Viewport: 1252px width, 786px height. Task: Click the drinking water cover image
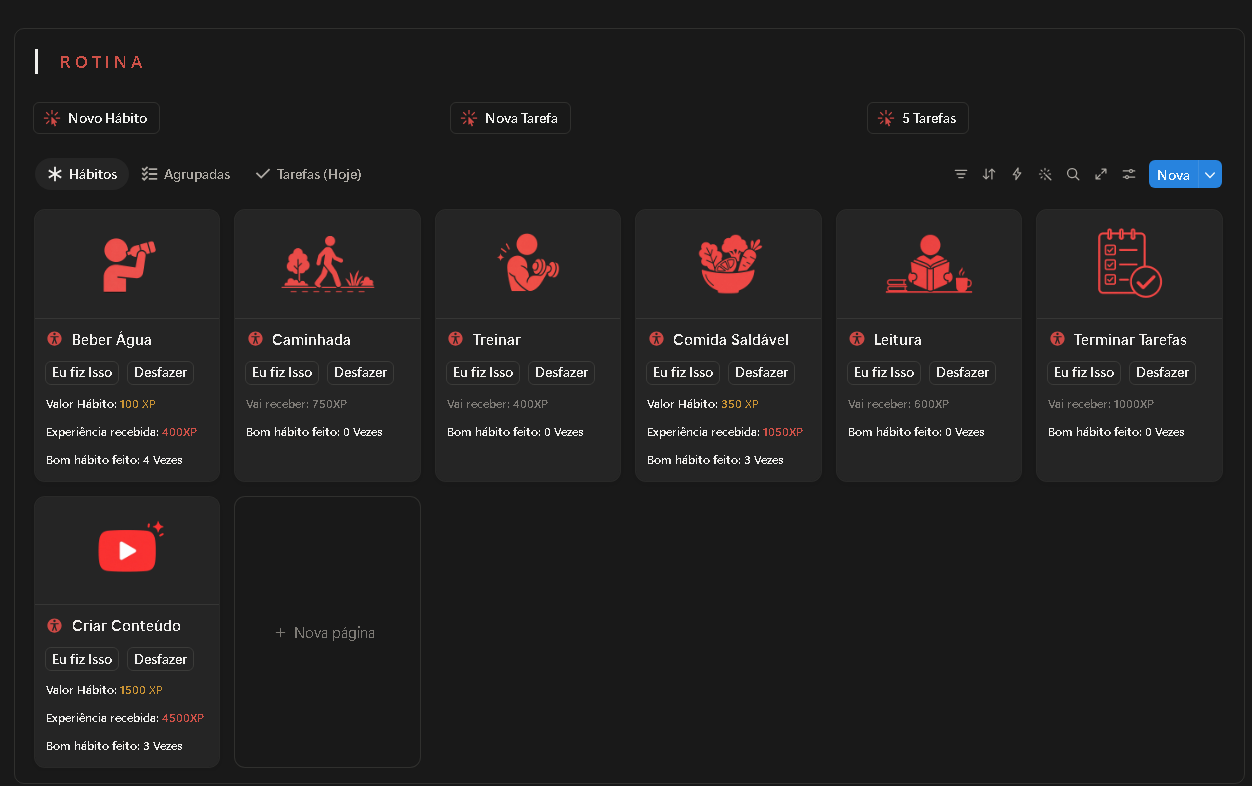click(x=127, y=264)
